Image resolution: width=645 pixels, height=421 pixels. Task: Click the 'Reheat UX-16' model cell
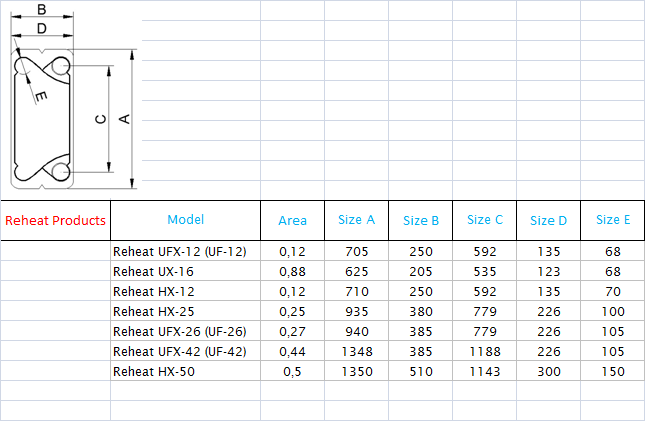[x=186, y=271]
